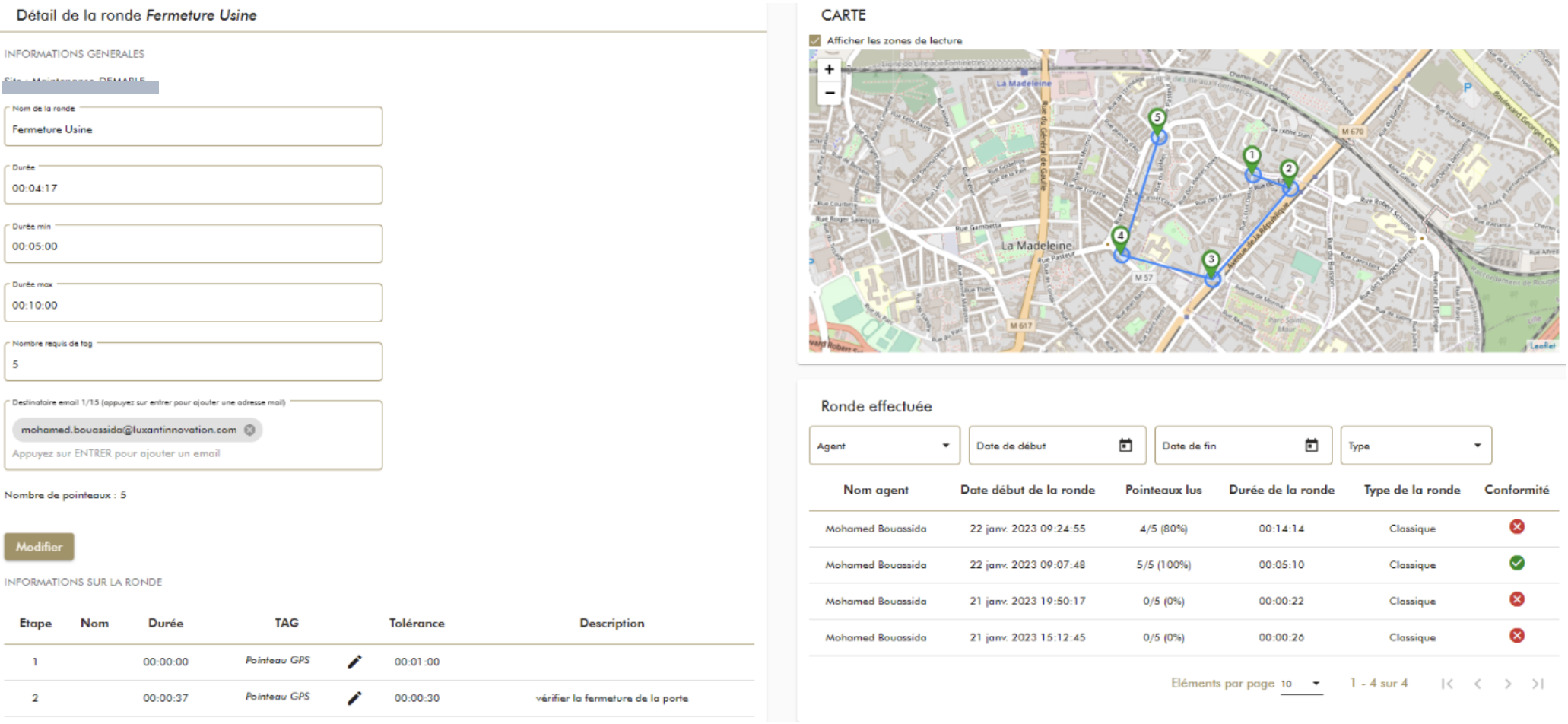Open Leaflet attribution link on map
Screen dimensions: 1568x724
(x=1542, y=346)
